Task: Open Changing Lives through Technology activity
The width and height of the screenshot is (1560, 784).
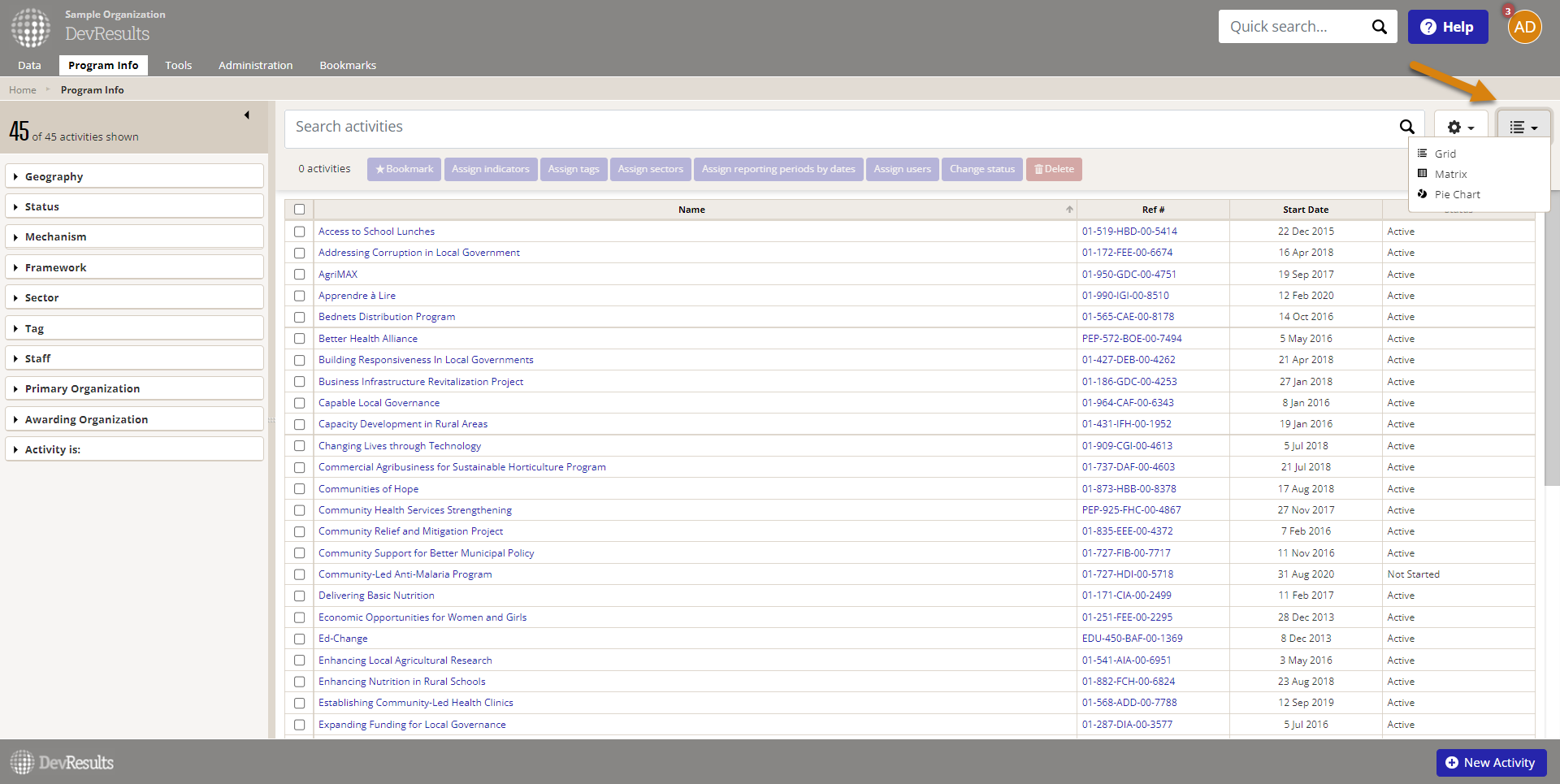Action: [400, 446]
